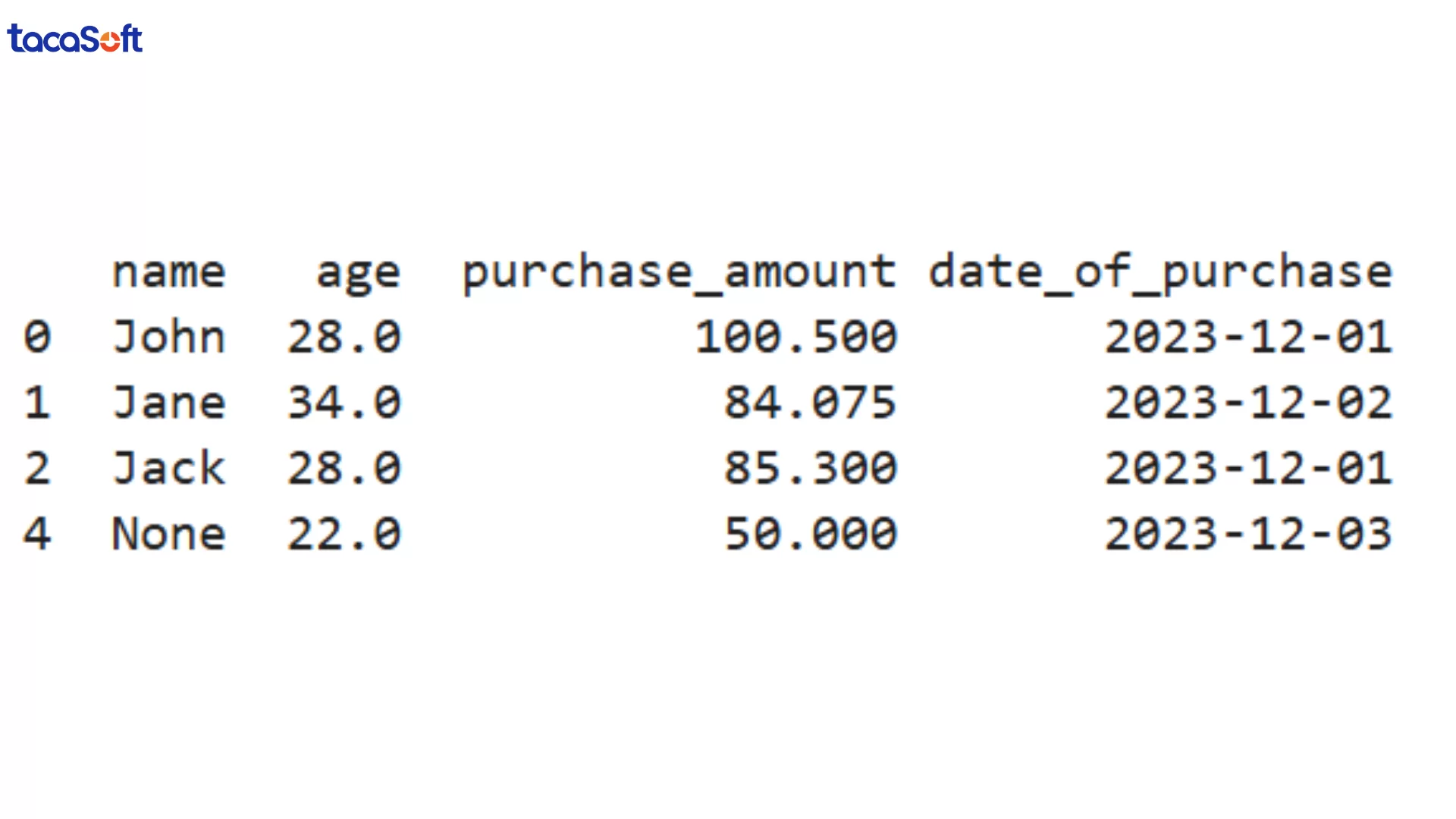Click the date 2023-12-02
The height and width of the screenshot is (819, 1456).
tap(1248, 403)
